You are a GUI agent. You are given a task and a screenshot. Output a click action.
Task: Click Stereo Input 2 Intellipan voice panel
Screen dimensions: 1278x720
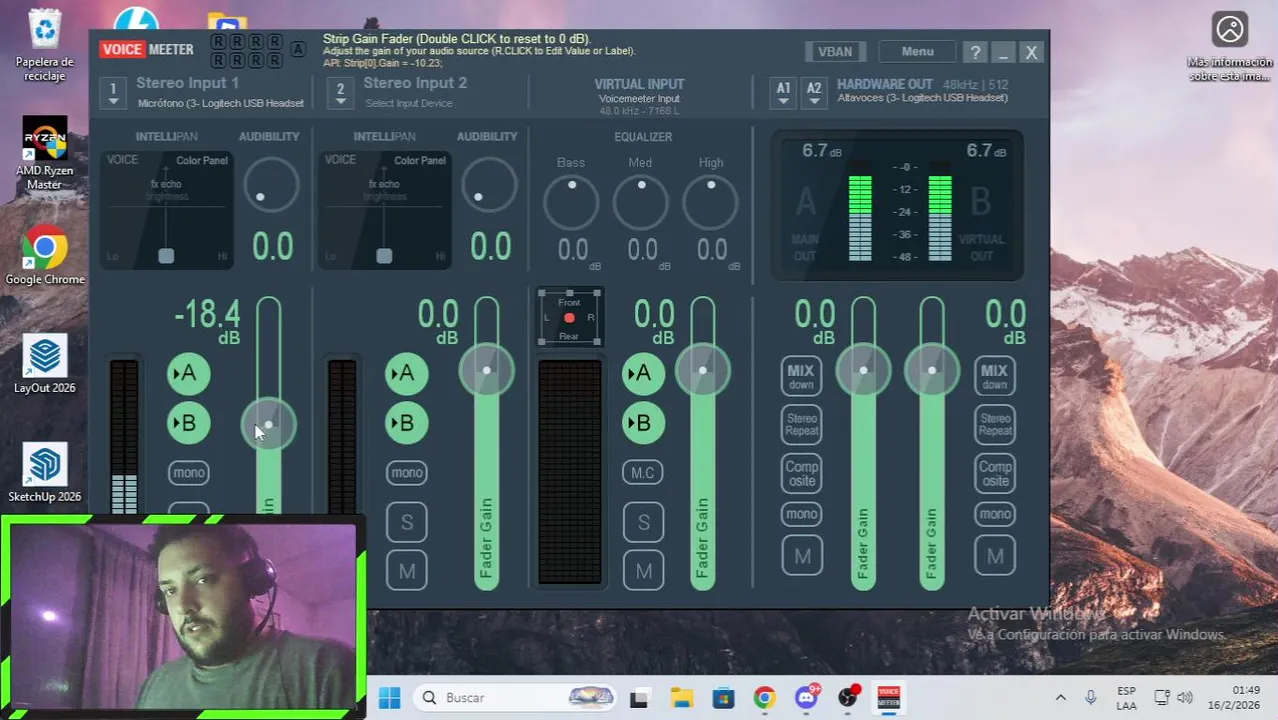point(384,210)
